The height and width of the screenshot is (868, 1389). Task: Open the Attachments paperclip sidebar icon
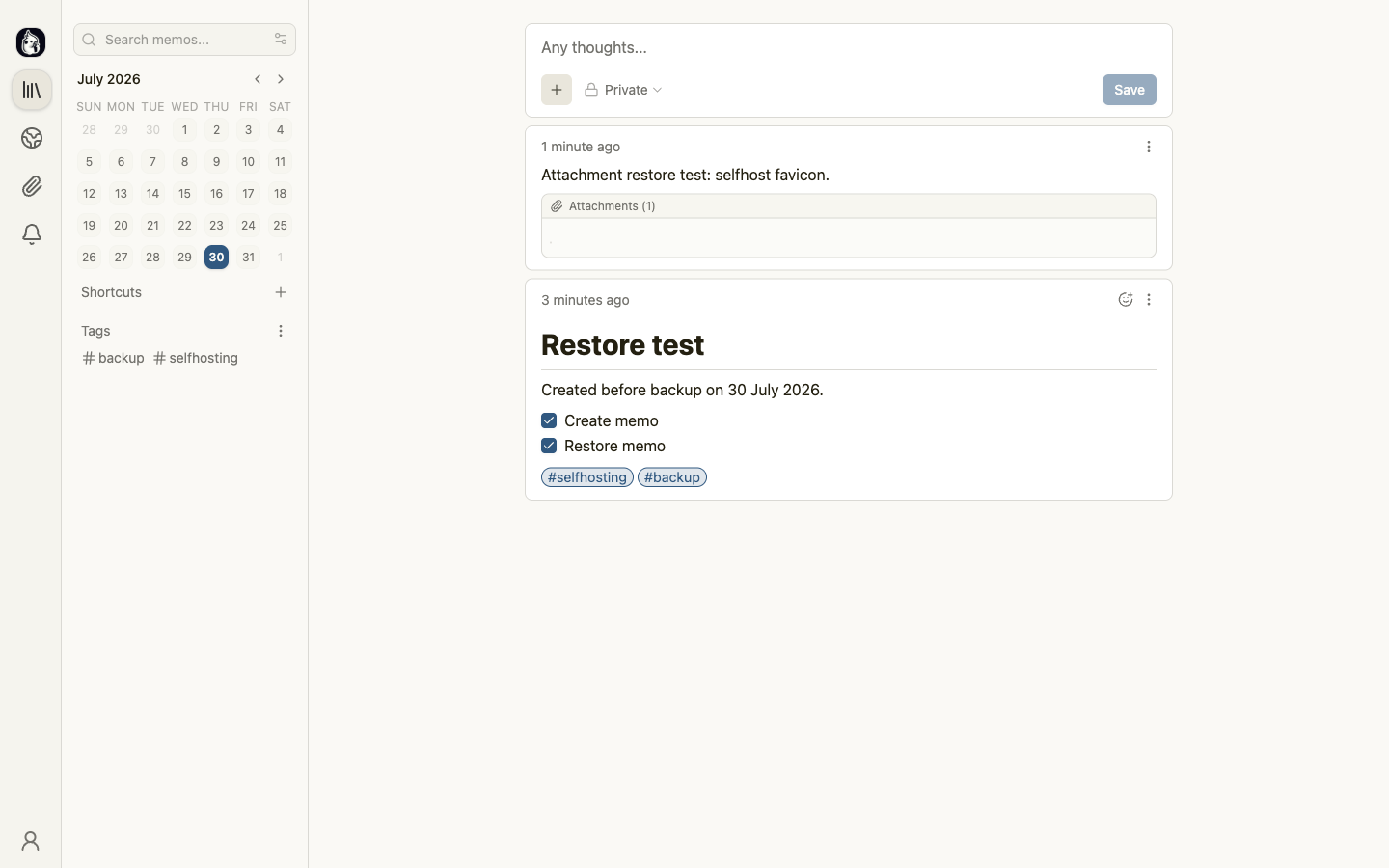[32, 186]
